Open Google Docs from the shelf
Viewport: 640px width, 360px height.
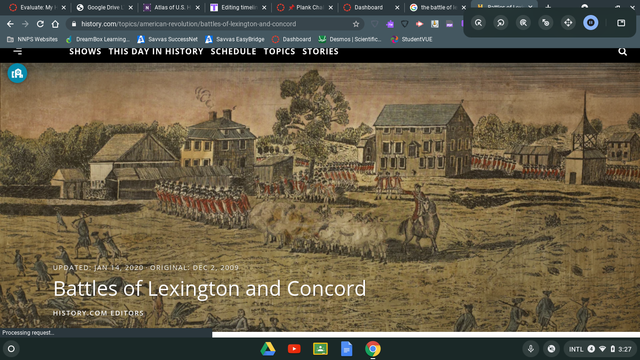[x=346, y=349]
